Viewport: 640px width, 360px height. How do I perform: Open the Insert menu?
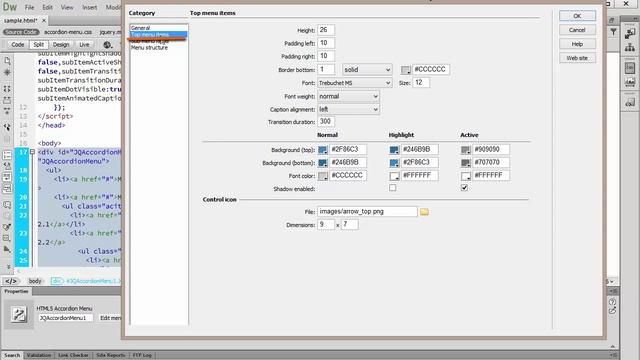89,7
